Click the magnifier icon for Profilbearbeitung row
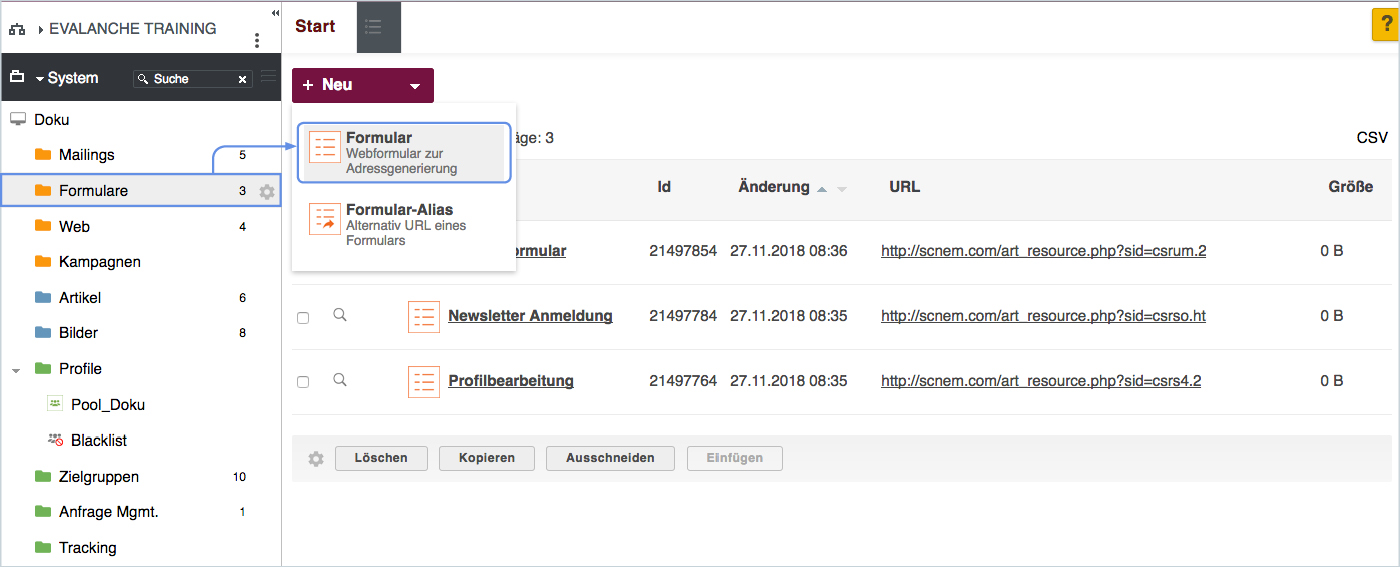This screenshot has width=1400, height=567. click(x=340, y=380)
